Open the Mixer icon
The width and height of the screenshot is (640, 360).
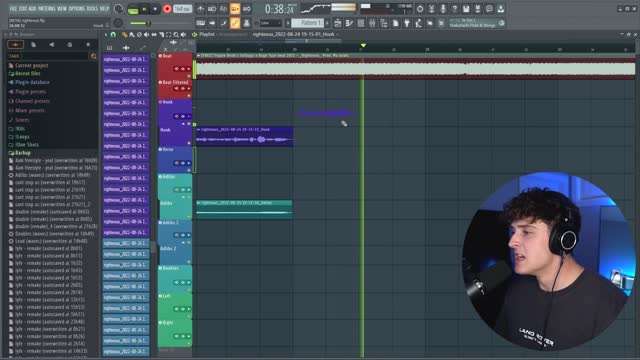[372, 23]
